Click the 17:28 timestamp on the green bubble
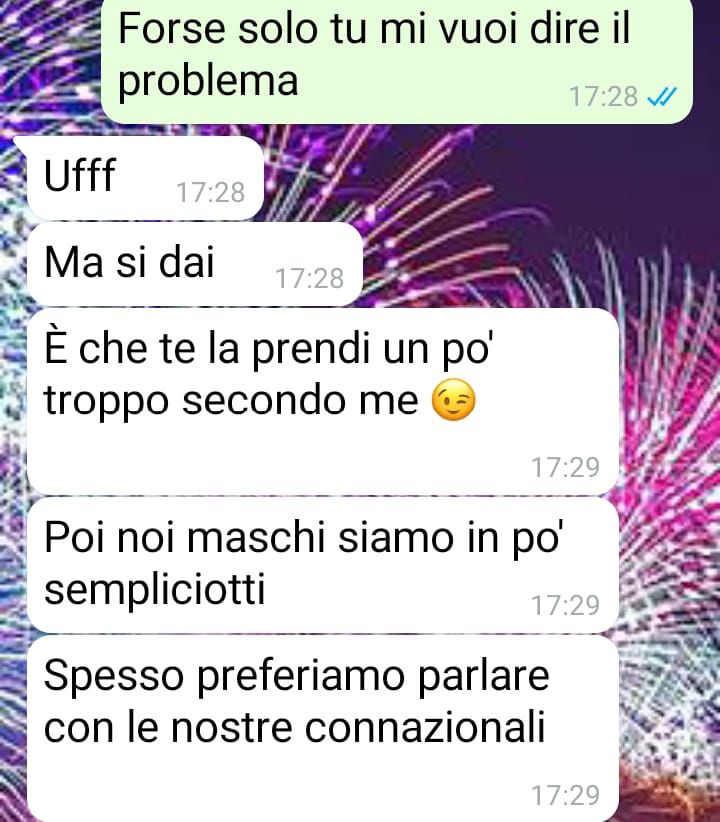 [604, 97]
